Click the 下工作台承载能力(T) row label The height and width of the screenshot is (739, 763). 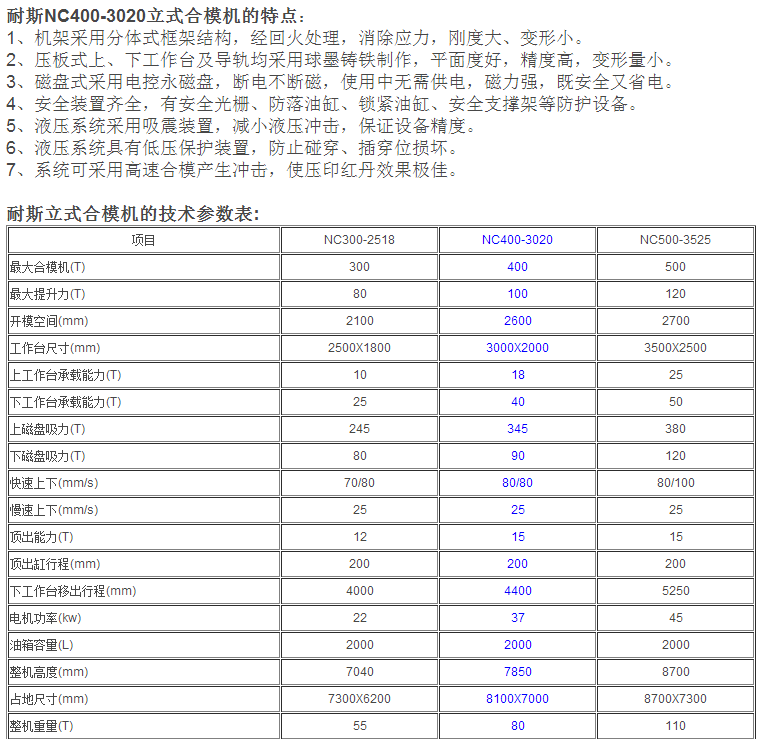(66, 402)
